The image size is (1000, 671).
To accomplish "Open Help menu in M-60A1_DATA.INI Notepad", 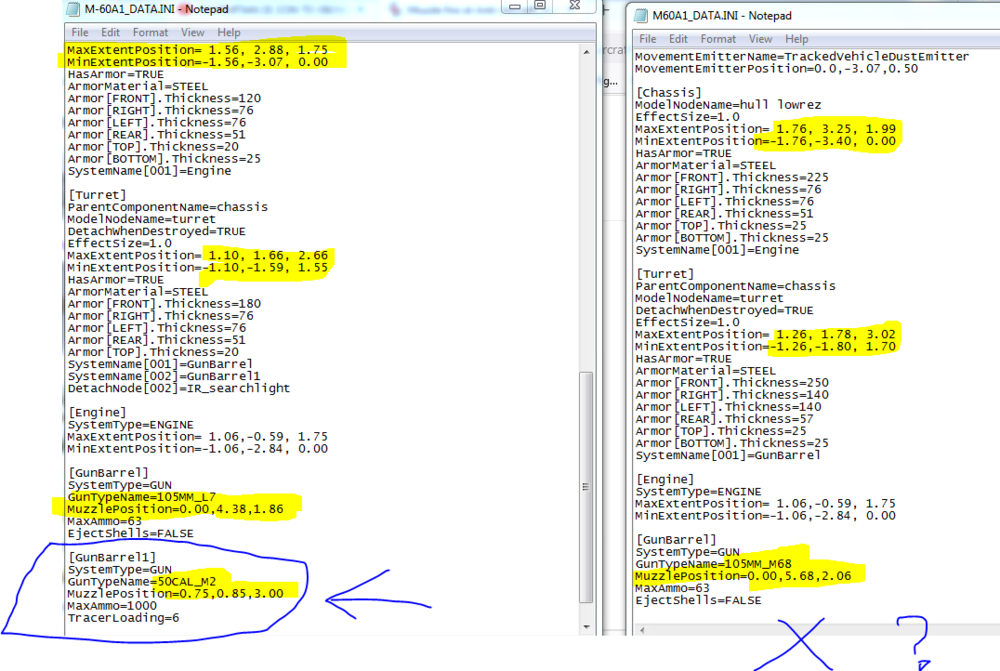I will [x=229, y=33].
